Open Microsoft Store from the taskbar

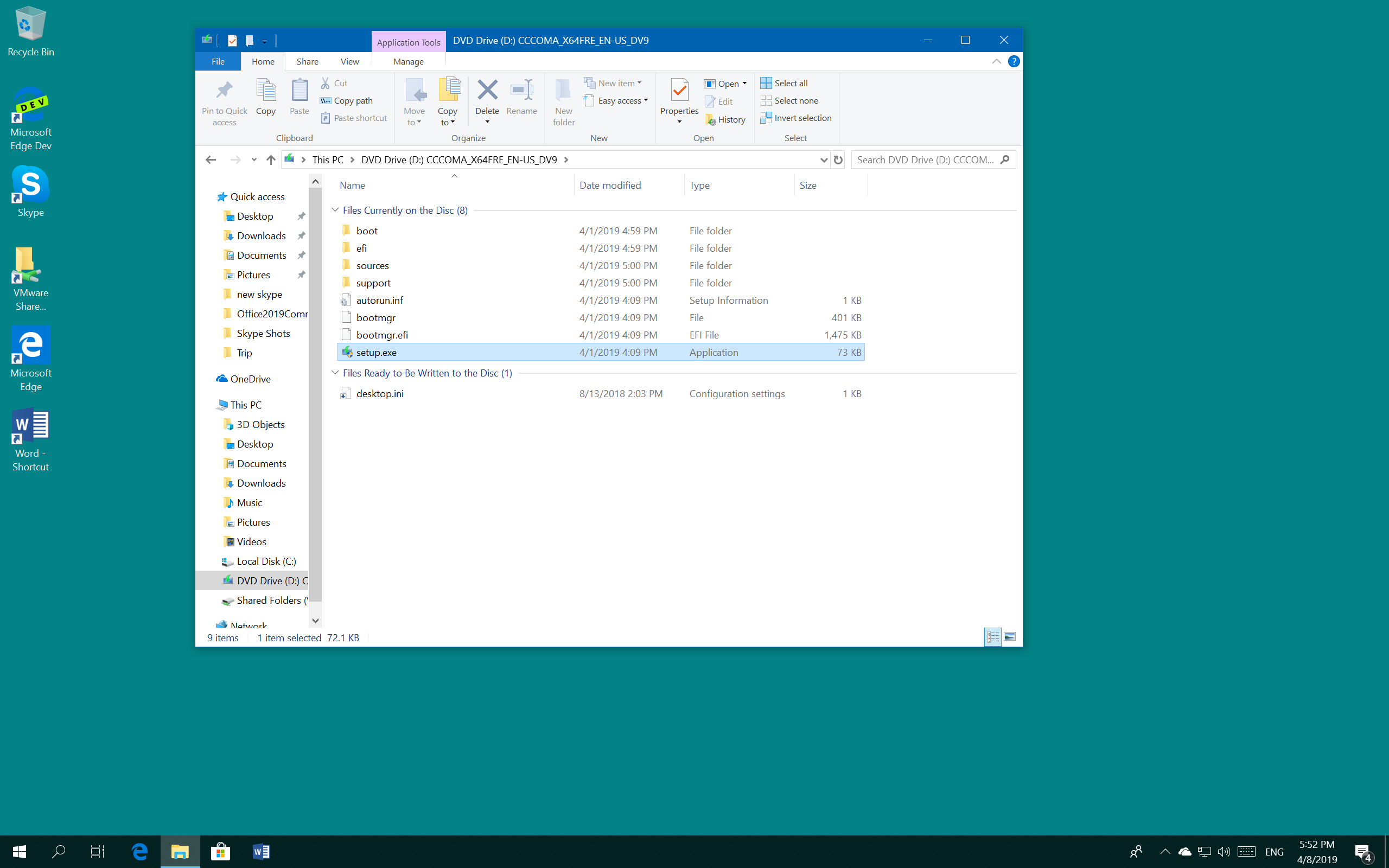220,851
